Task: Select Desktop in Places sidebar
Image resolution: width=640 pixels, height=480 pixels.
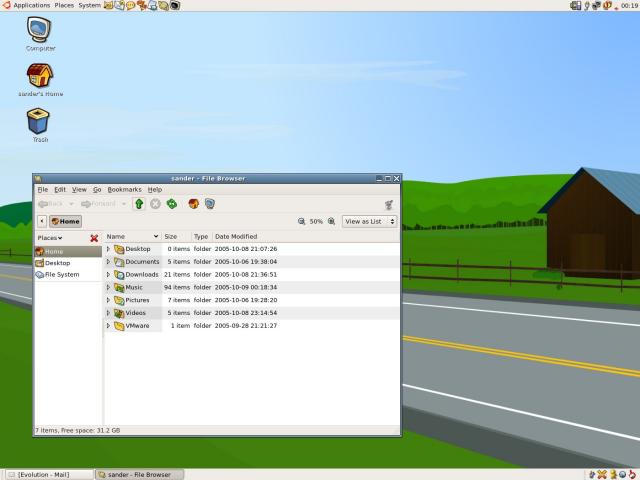Action: 68,263
